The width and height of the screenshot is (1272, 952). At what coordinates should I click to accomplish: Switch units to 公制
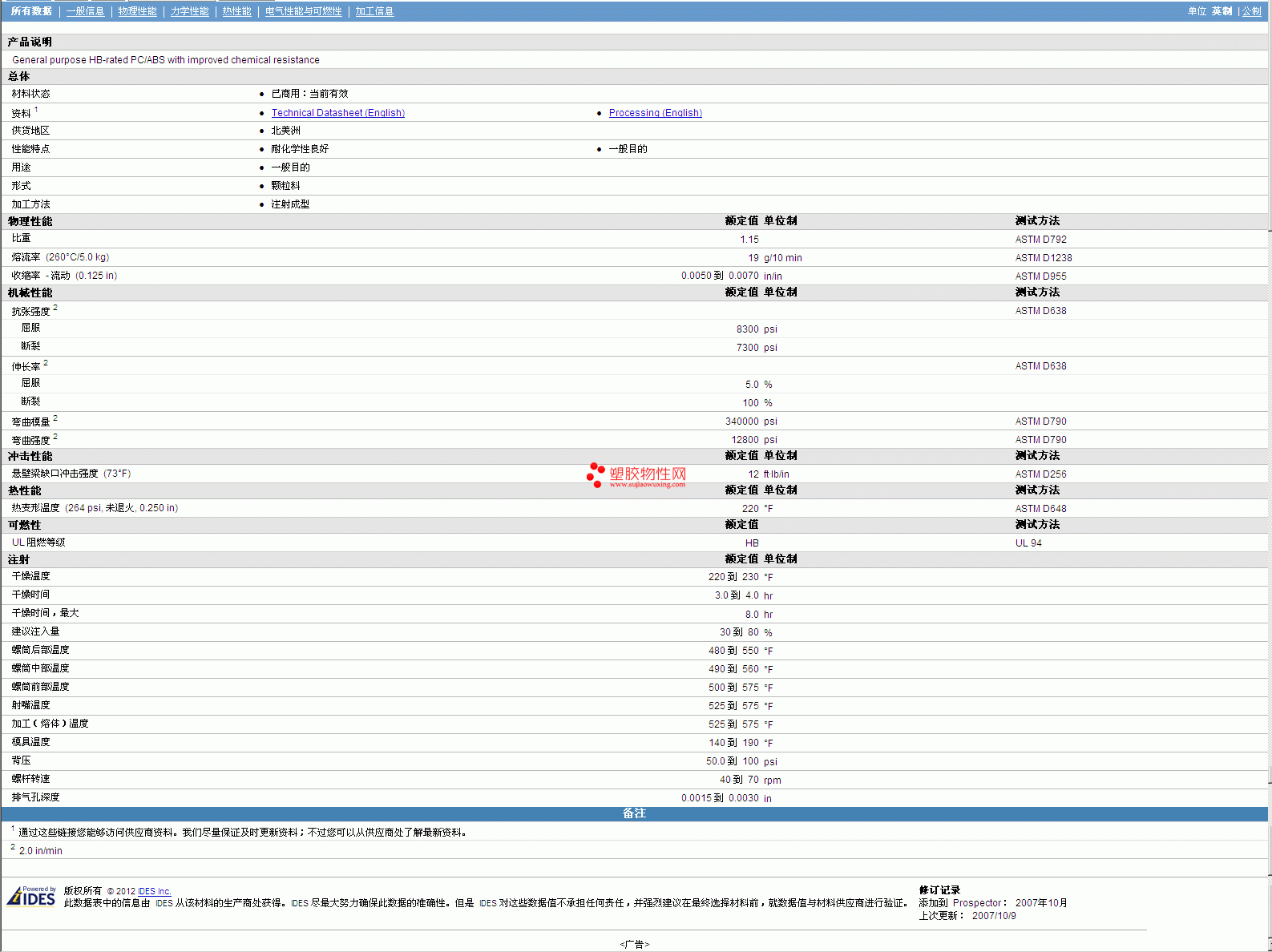(1251, 11)
